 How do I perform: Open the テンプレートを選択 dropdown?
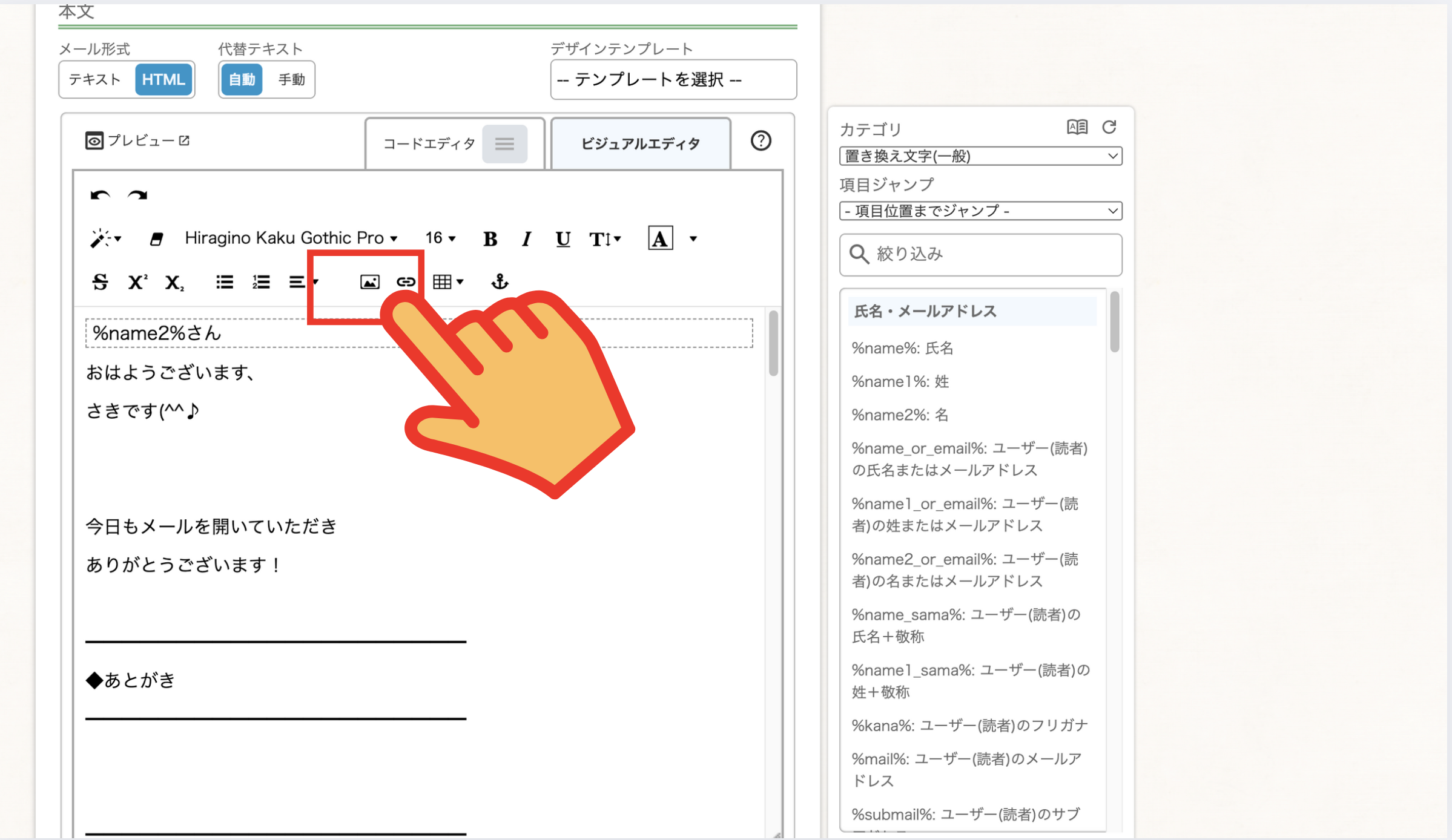pos(673,79)
